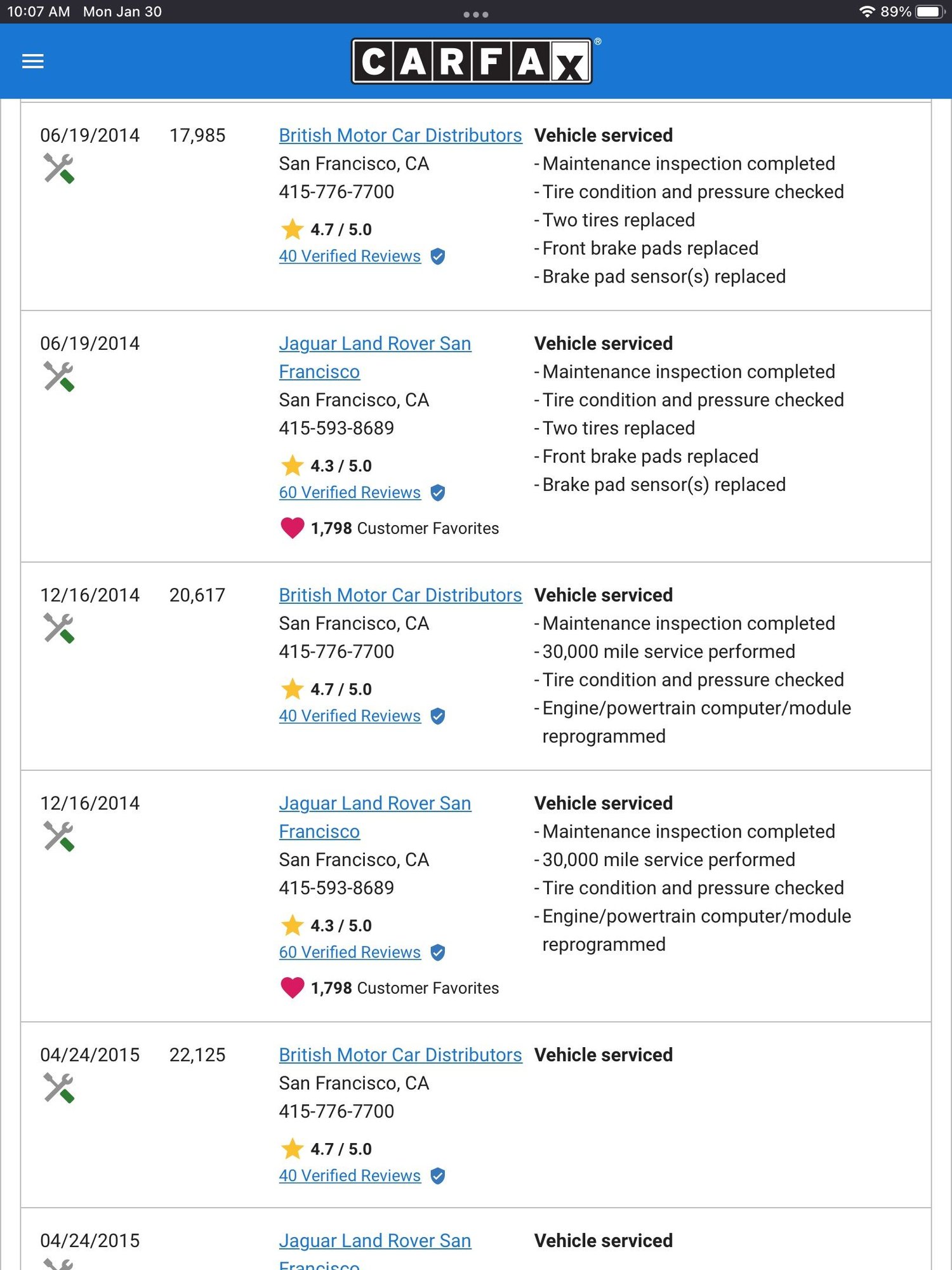Tap the Wi-Fi status indicator
This screenshot has width=952, height=1270.
(x=867, y=11)
